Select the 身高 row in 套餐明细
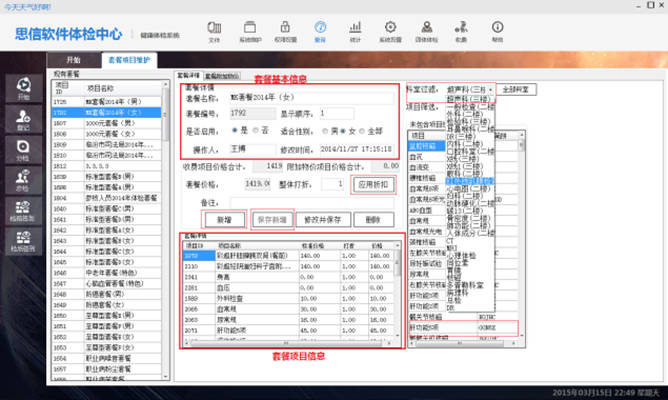The width and height of the screenshot is (668, 400). click(x=289, y=277)
